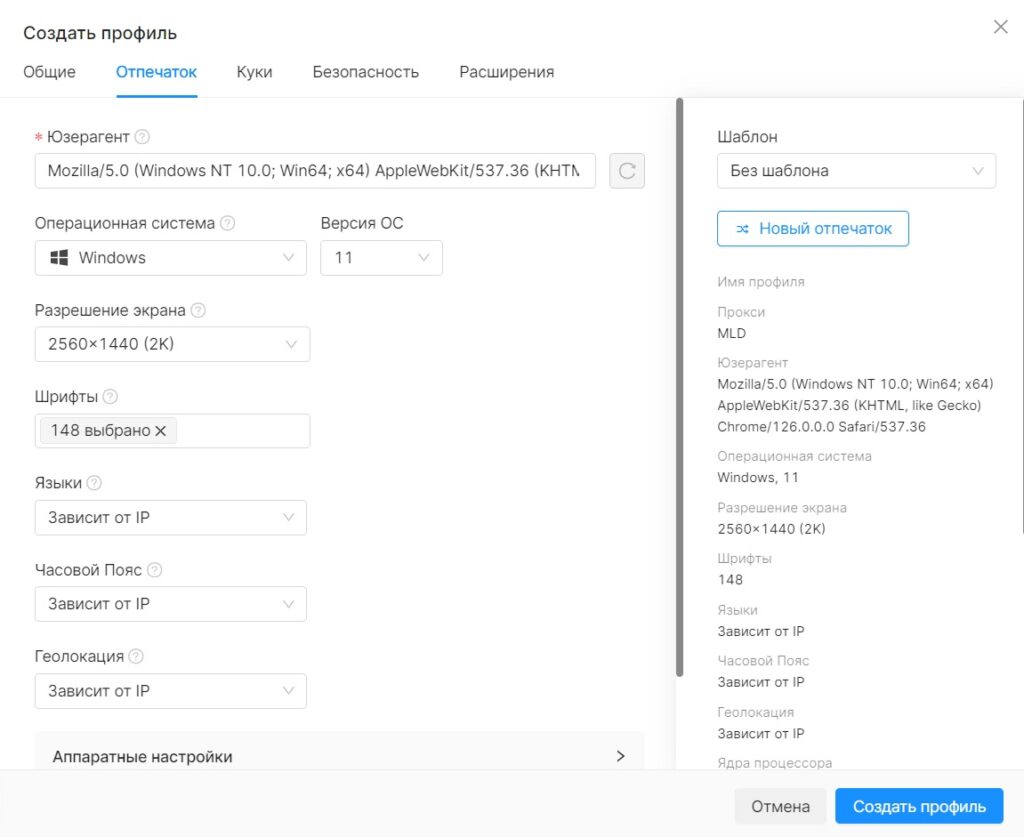Click into the Юзерагент input field
Image resolution: width=1024 pixels, height=837 pixels.
(x=315, y=171)
